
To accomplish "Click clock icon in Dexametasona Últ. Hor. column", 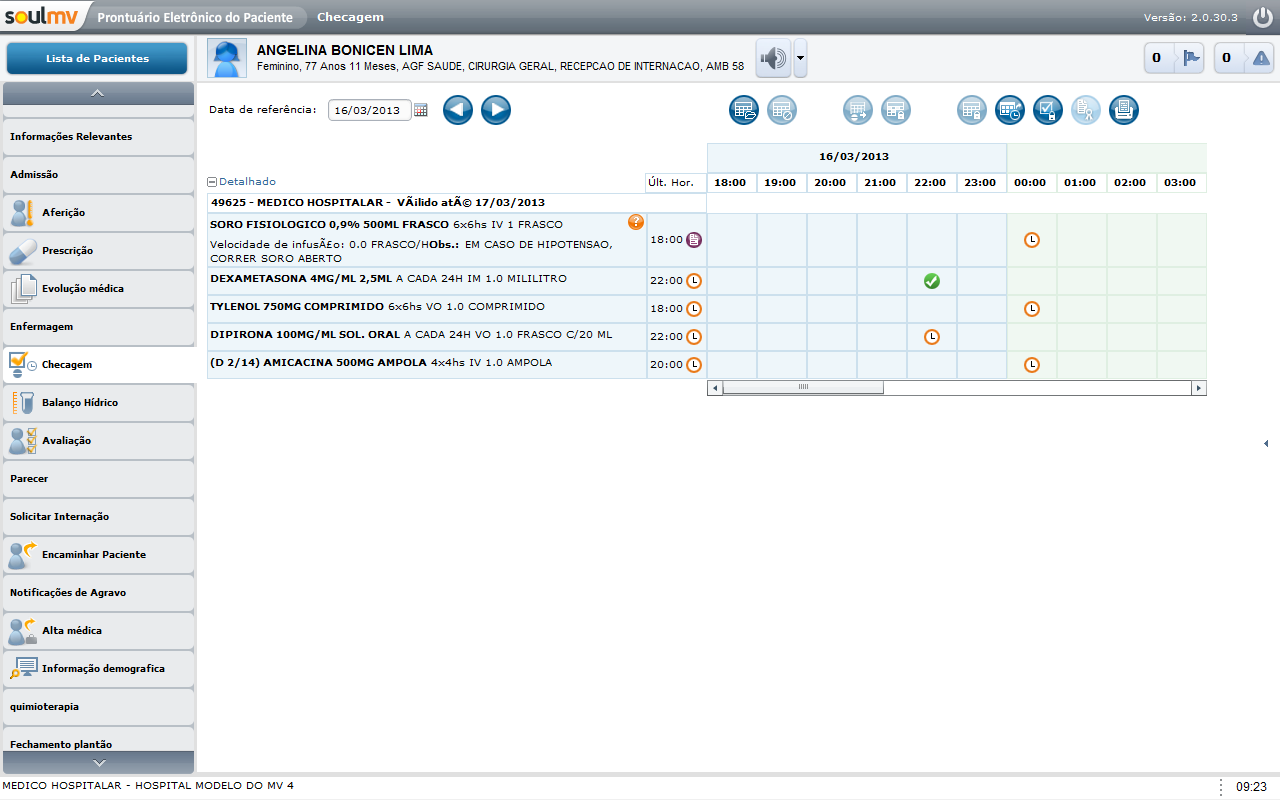I will (x=694, y=281).
